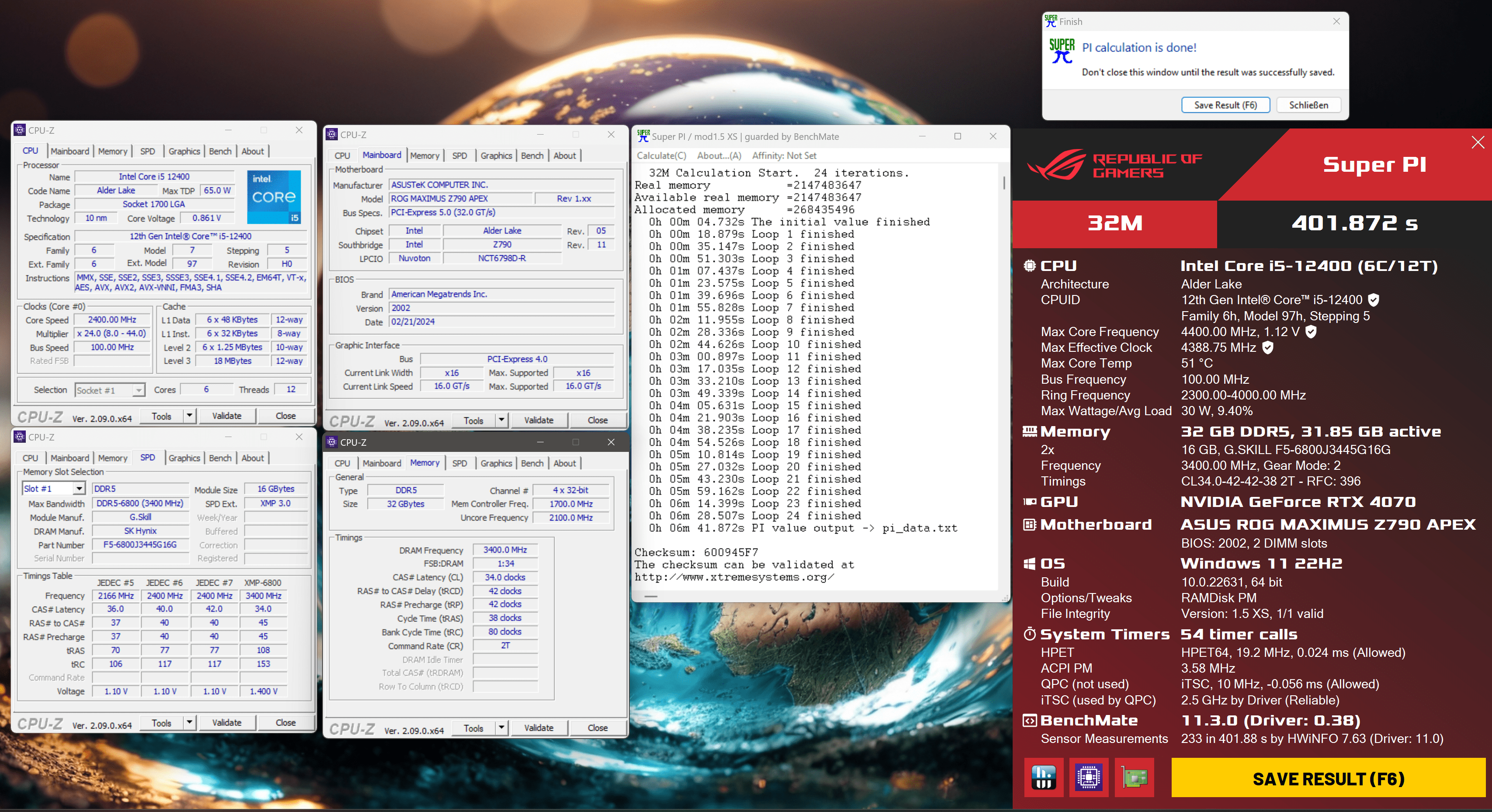
Task: Open the Graphics tab in SPD window
Action: point(184,458)
